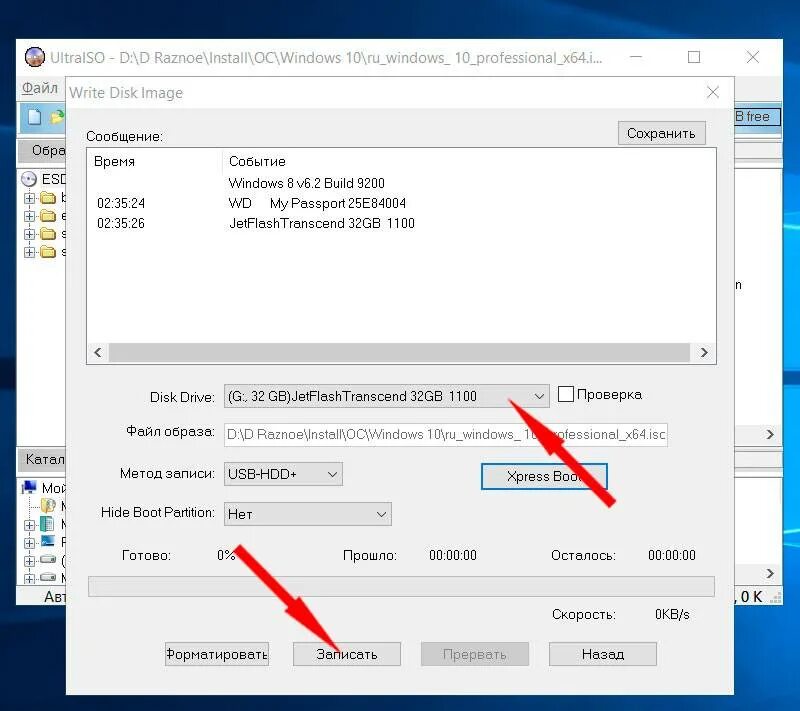Open the Файл menu

click(39, 88)
